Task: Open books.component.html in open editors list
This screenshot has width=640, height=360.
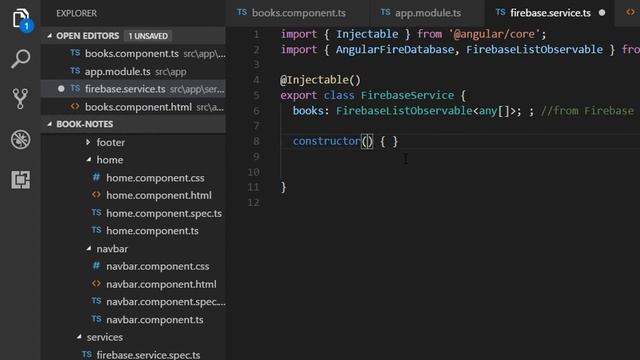Action: coord(133,107)
